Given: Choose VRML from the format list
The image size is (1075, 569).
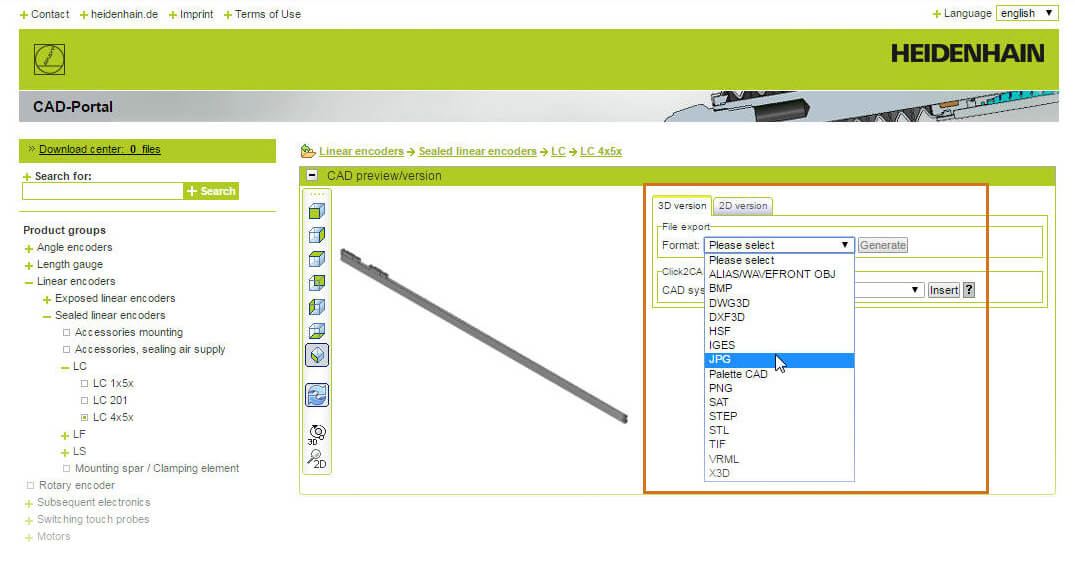Looking at the screenshot, I should 779,459.
